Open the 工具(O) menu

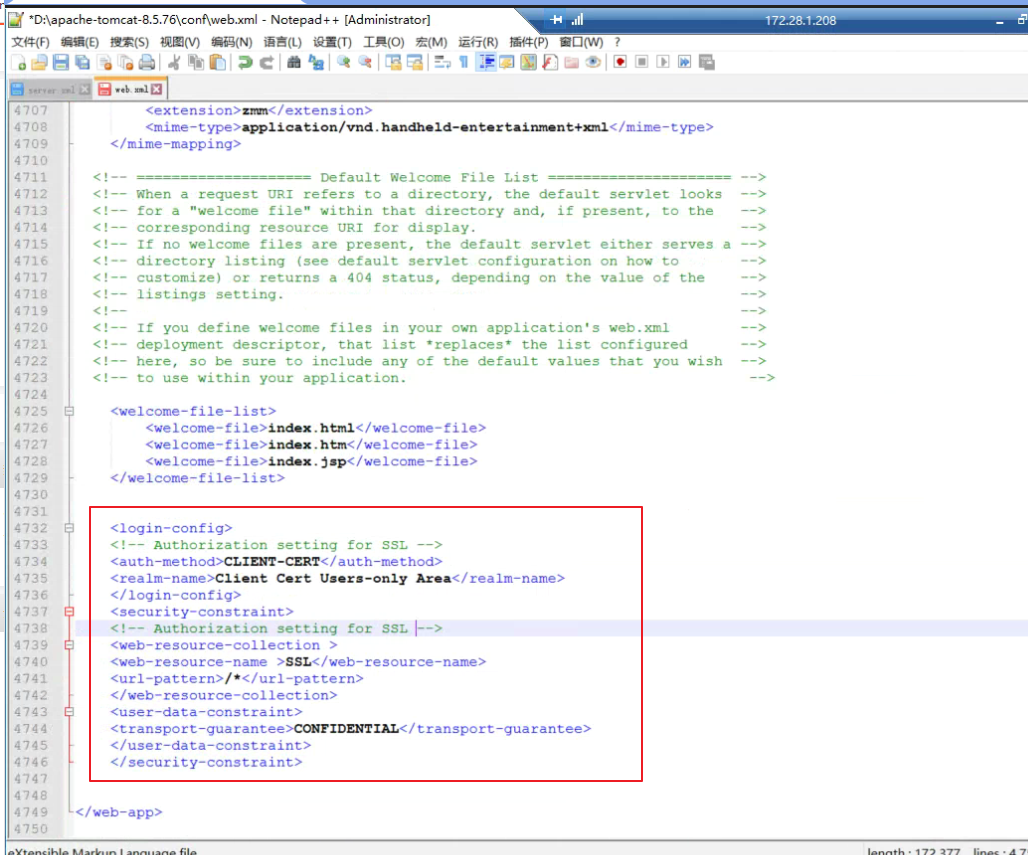pyautogui.click(x=384, y=42)
